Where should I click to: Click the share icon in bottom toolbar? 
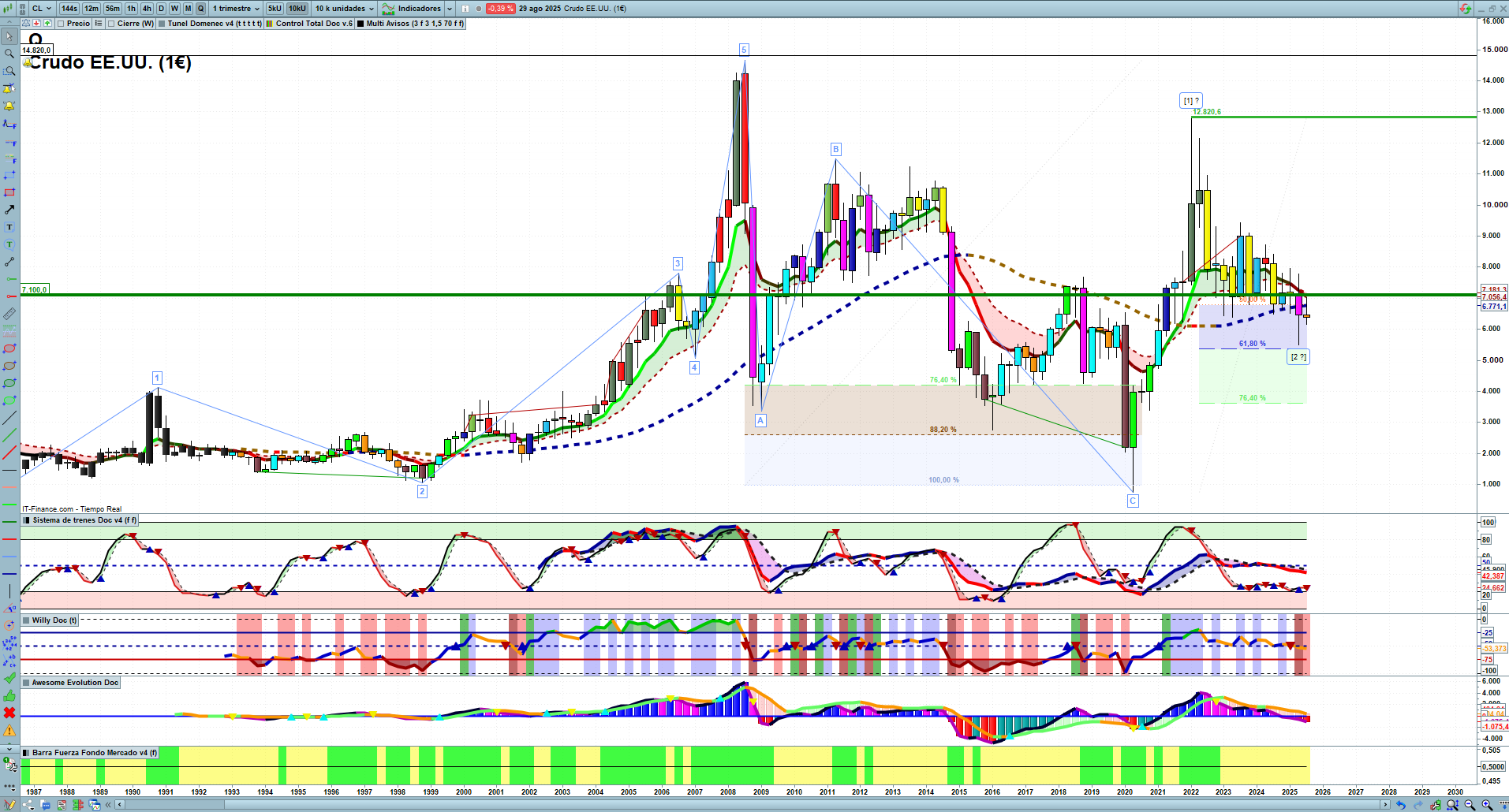tap(28, 805)
